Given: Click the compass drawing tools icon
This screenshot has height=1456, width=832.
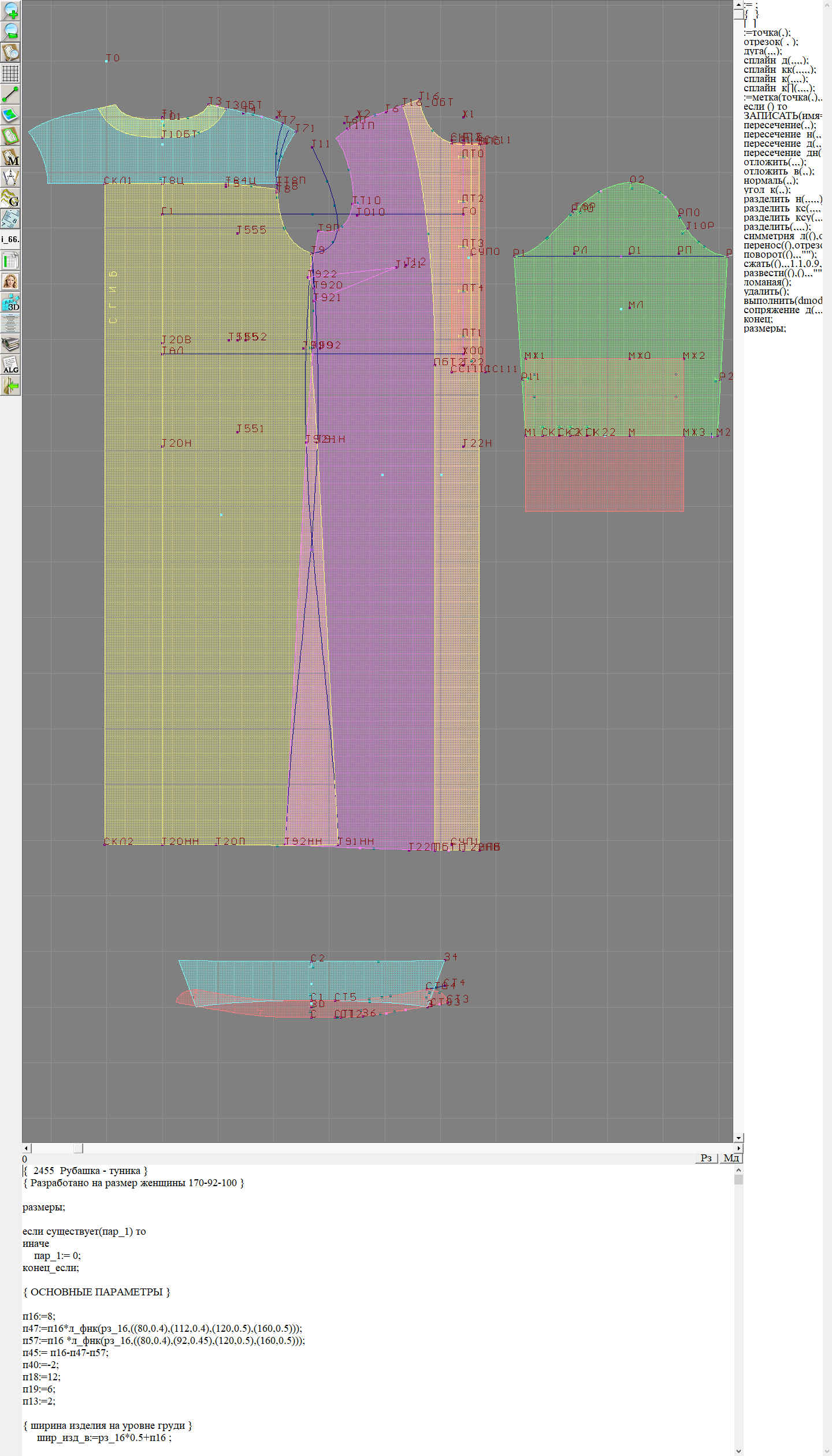Looking at the screenshot, I should click(10, 177).
